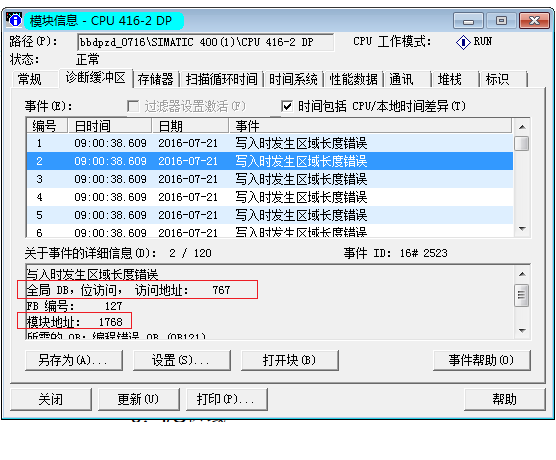This screenshot has width=556, height=460.
Task: Click the 路径 input field
Action: click(x=205, y=43)
